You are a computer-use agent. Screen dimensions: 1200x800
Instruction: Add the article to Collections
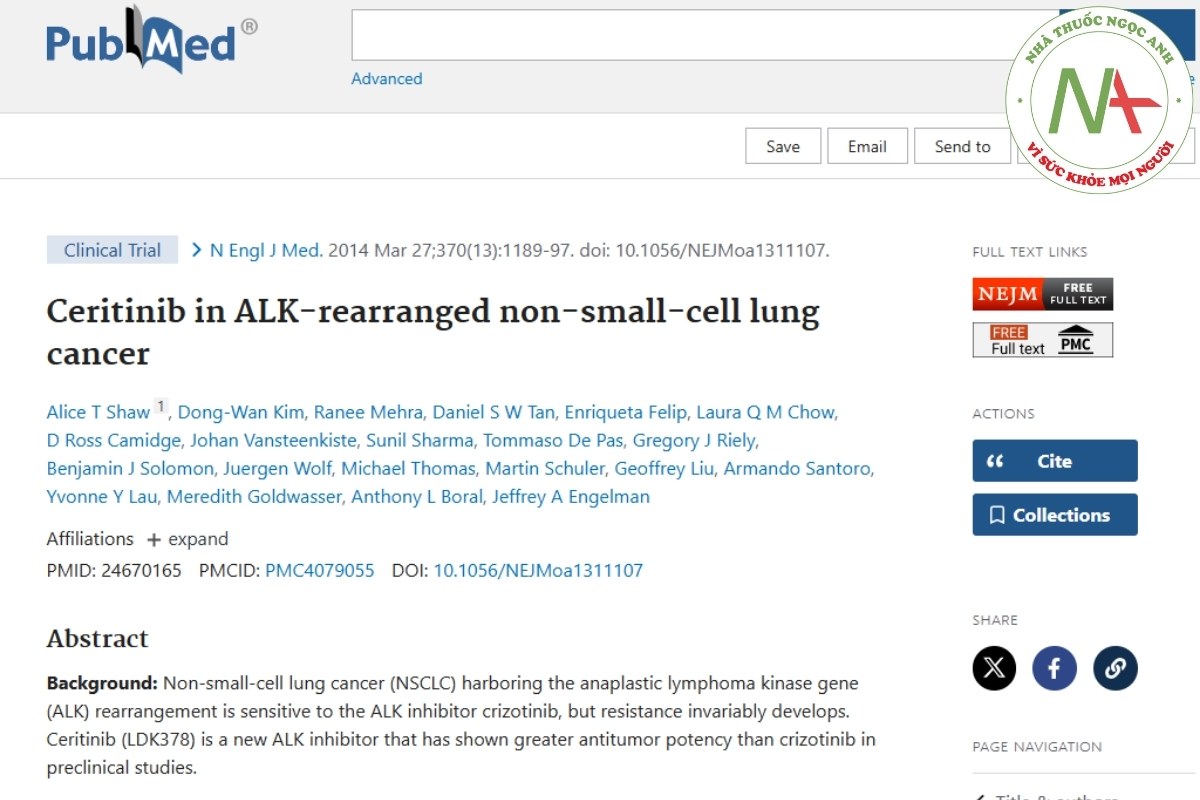point(1054,515)
